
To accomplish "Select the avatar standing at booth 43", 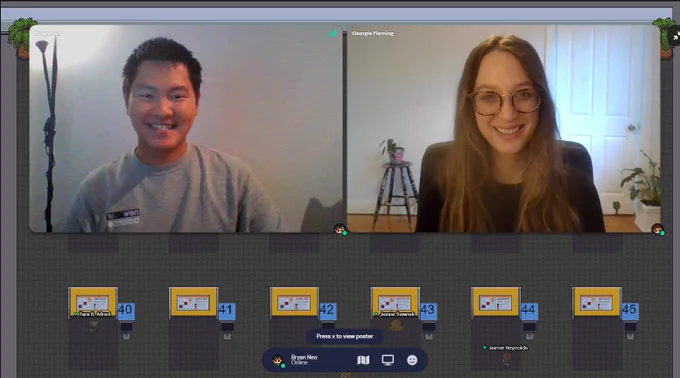I will [x=395, y=326].
